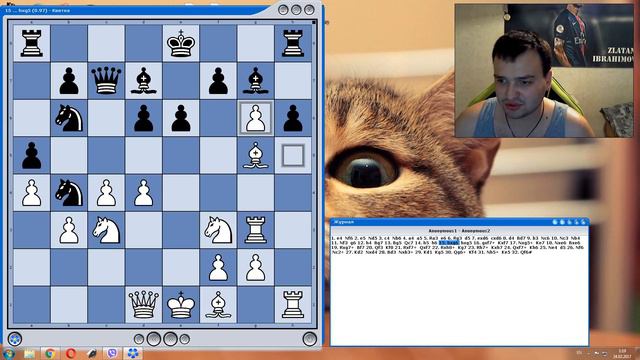This screenshot has width=640, height=360.
Task: Select the black pawn on f7
Action: pyautogui.click(x=218, y=80)
